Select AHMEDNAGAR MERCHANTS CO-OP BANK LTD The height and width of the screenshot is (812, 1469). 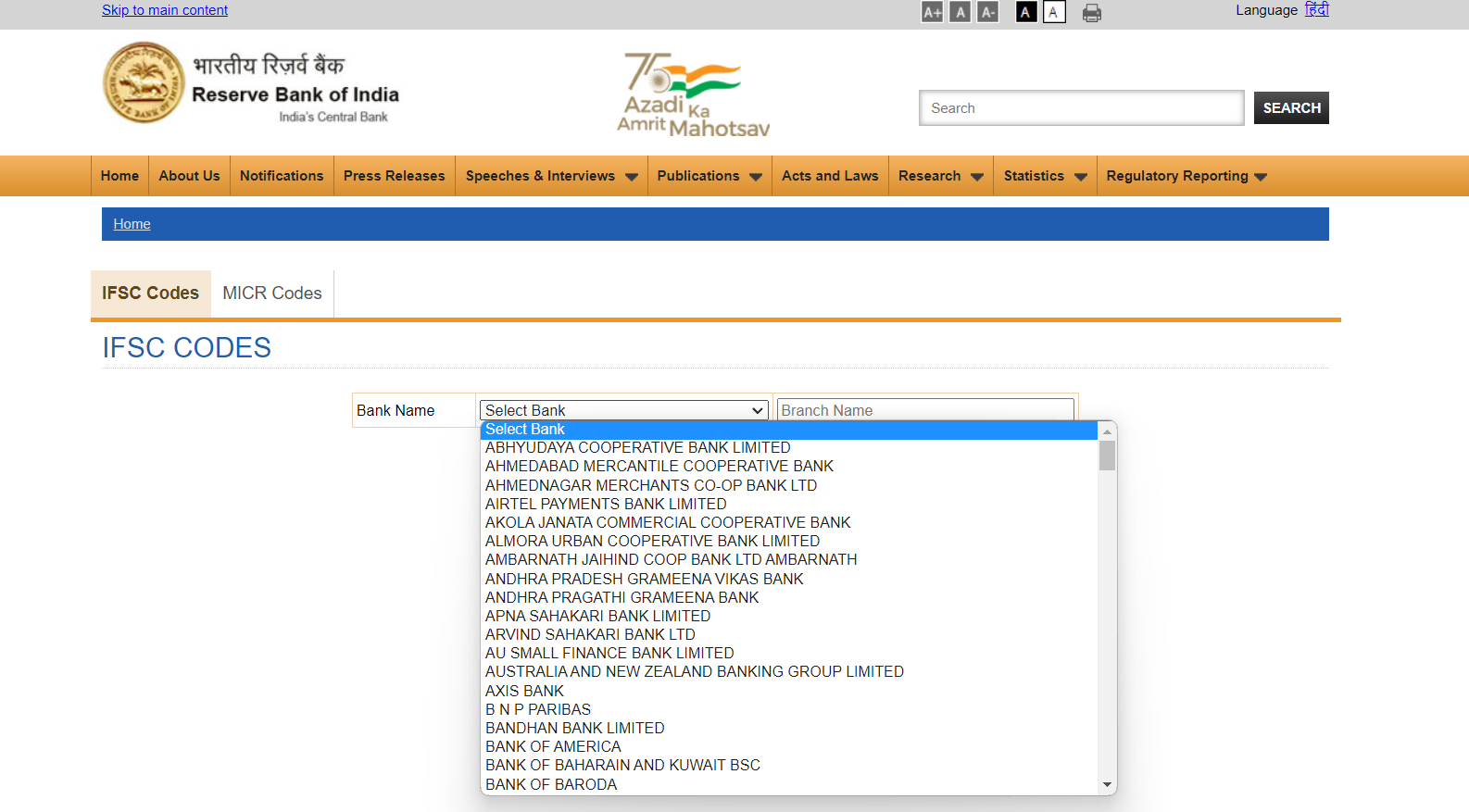click(789, 485)
